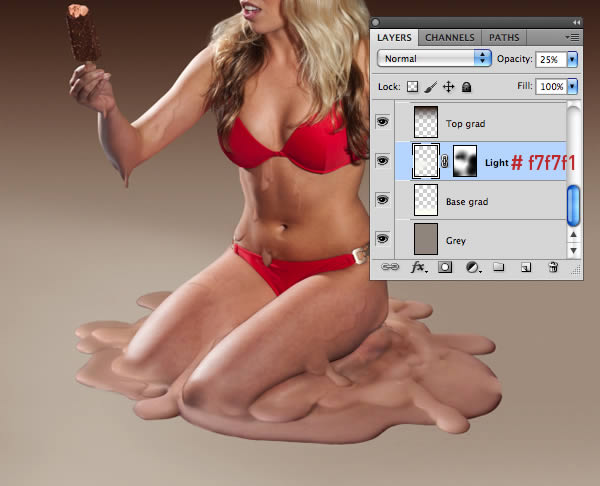The image size is (600, 486).
Task: Switch to the Paths tab
Action: pos(504,38)
